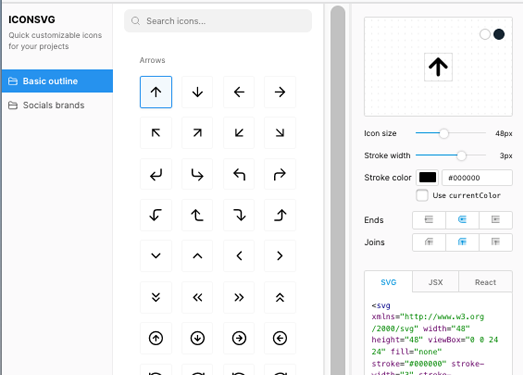Viewport: 523px width, 375px height.
Task: Select the circled arrow down icon
Action: tap(197, 338)
